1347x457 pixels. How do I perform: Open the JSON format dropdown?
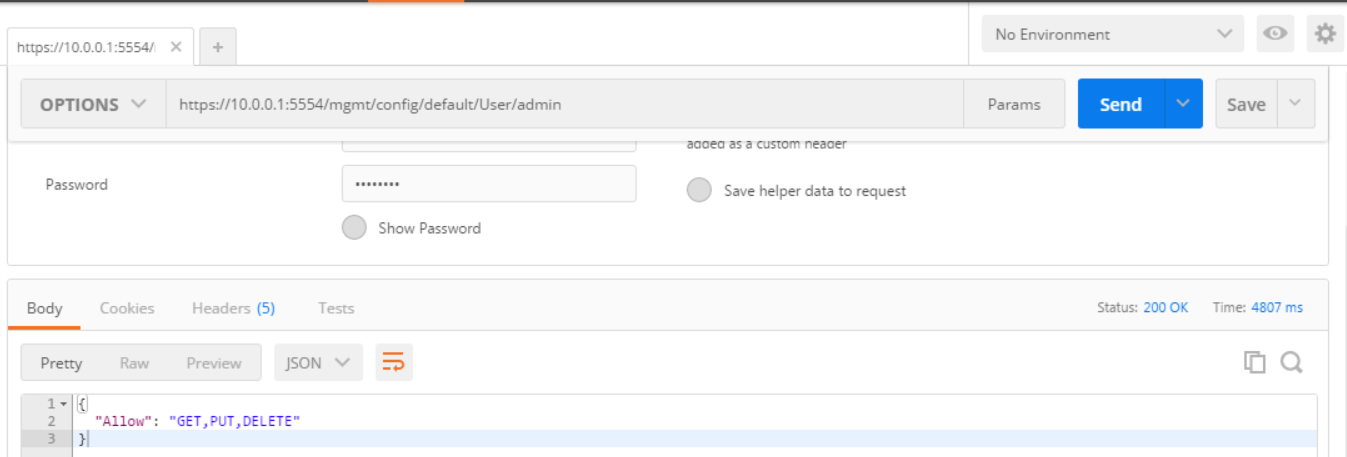pos(318,362)
